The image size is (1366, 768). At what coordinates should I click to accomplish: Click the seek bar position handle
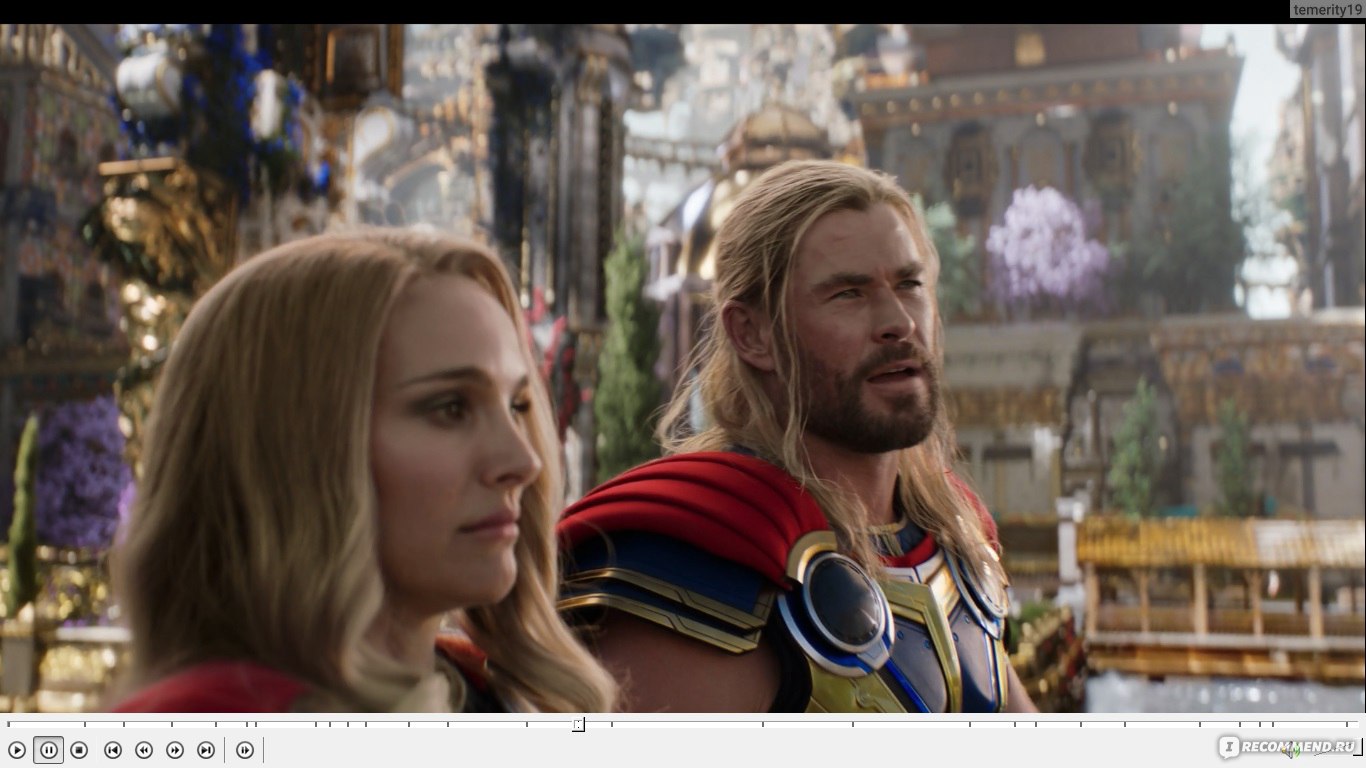578,724
